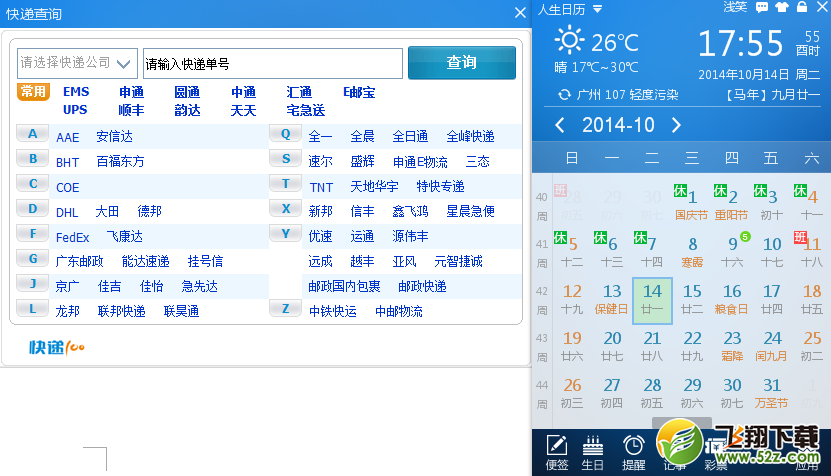Viewport: 831px width, 476px height.
Task: Click the 浅笑 username
Action: click(736, 7)
